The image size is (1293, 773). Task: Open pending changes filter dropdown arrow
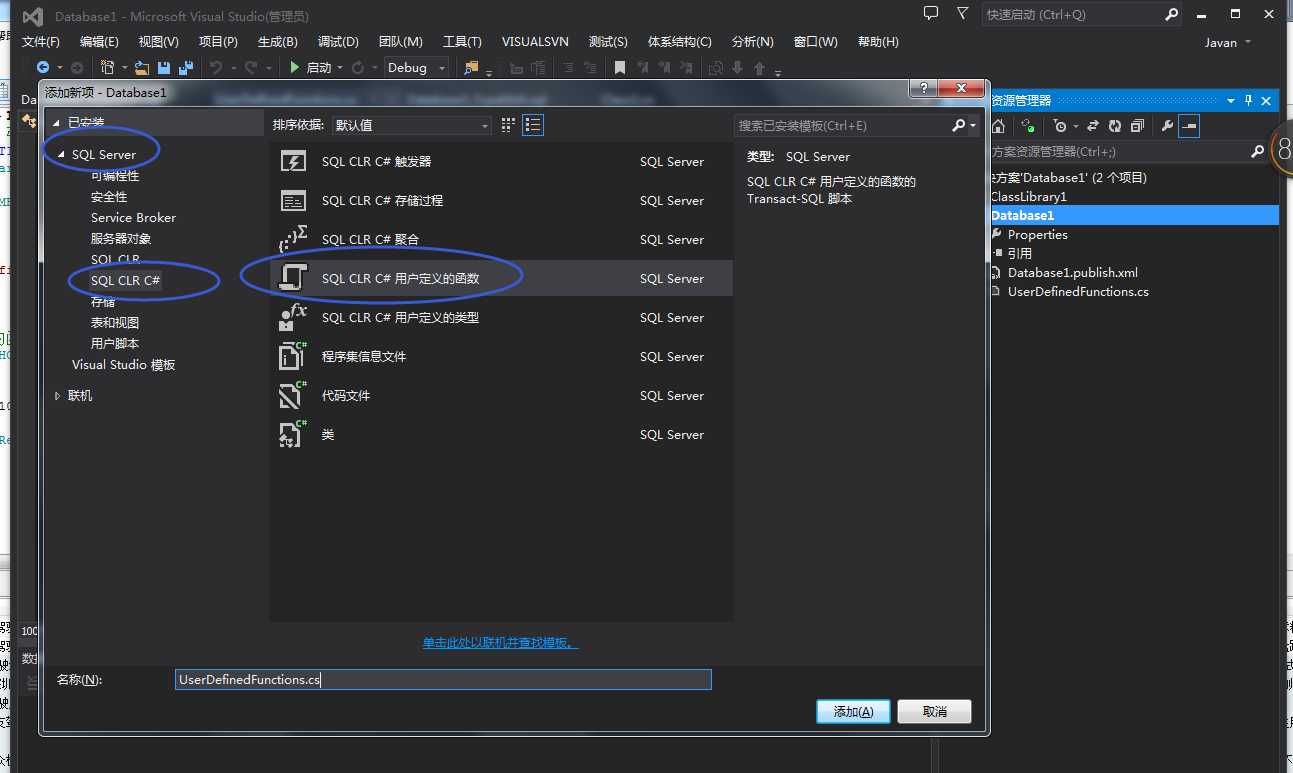(1074, 127)
